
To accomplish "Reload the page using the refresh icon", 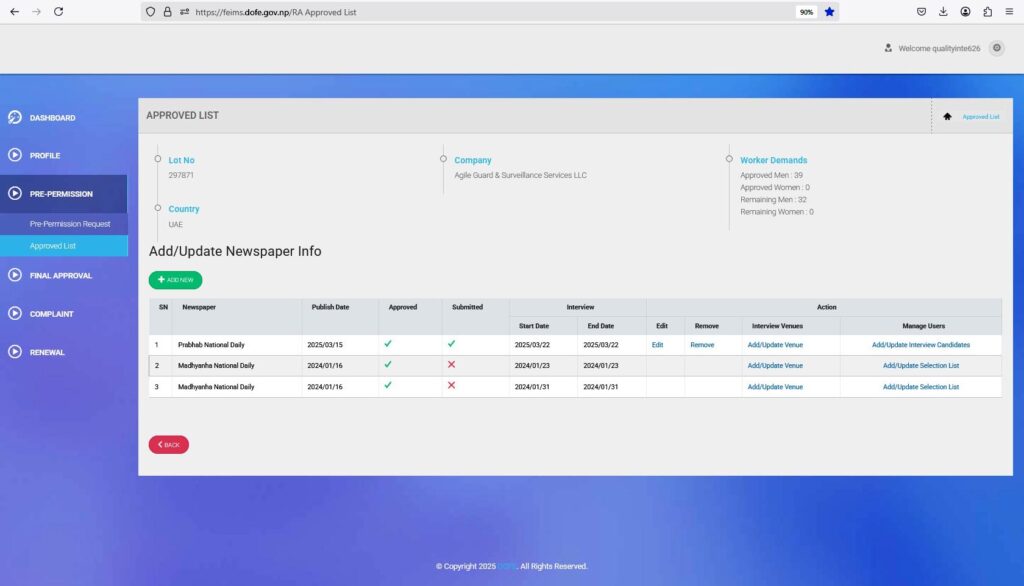I will [59, 12].
